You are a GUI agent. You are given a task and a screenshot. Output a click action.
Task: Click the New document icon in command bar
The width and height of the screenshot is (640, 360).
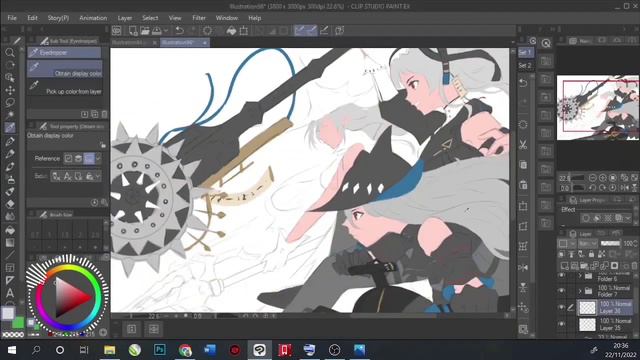point(133,31)
